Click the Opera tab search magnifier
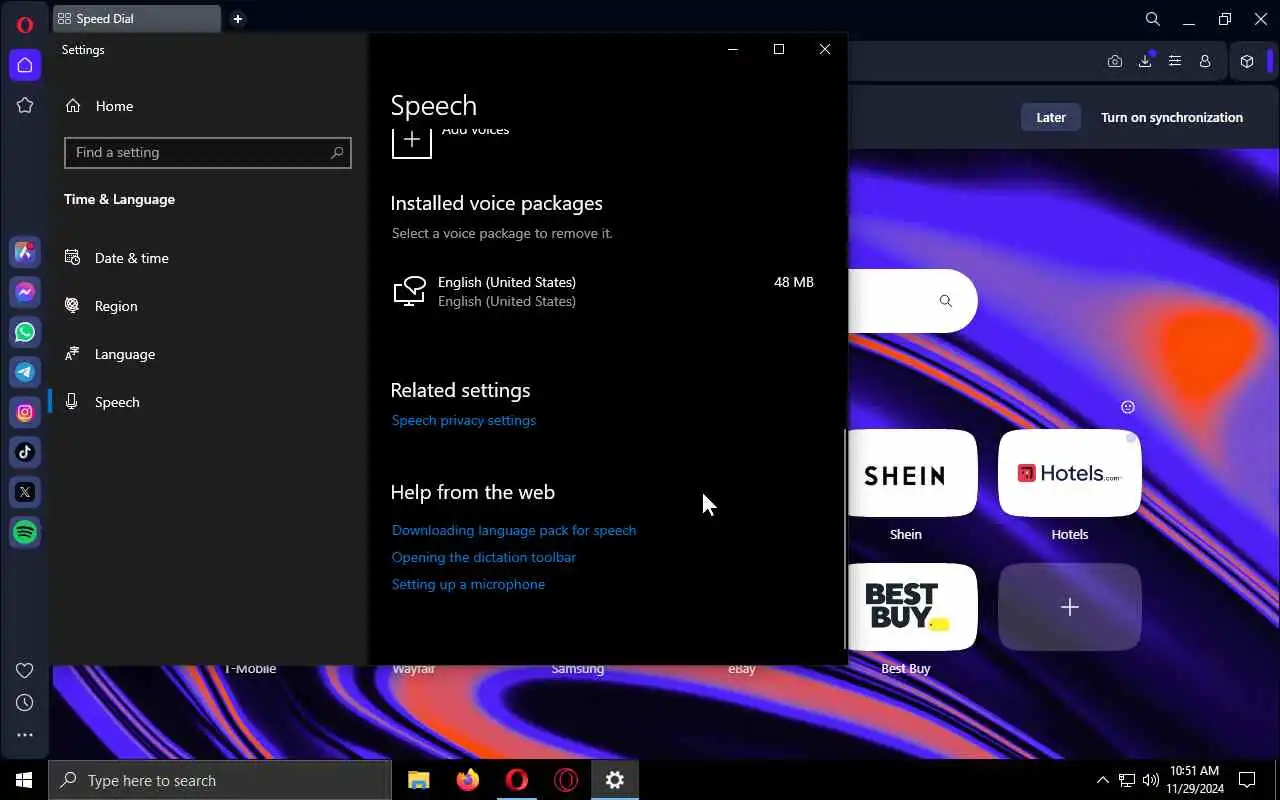The image size is (1280, 800). click(x=1152, y=19)
